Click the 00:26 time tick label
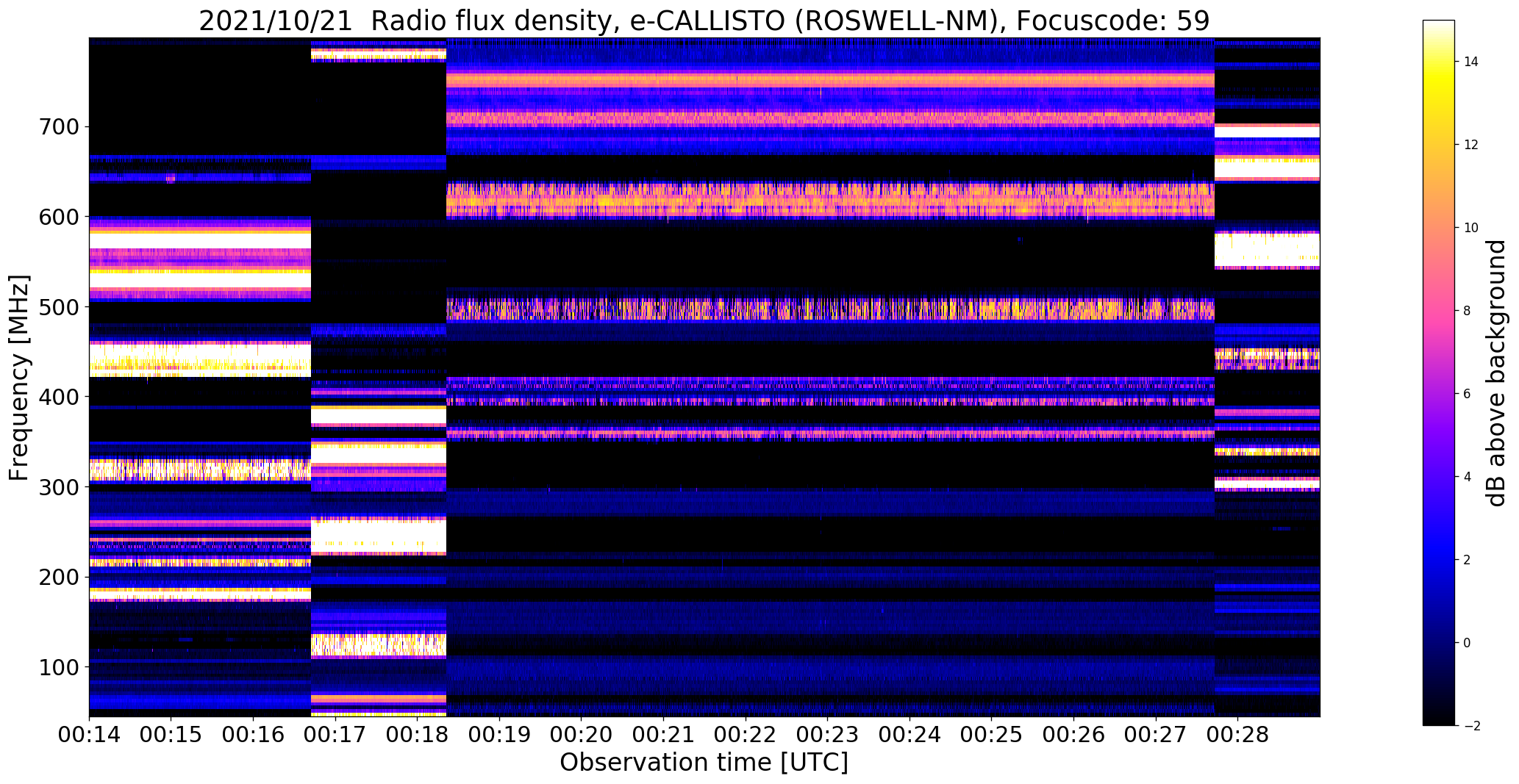Screen dimensions: 1519x784 (1073, 735)
